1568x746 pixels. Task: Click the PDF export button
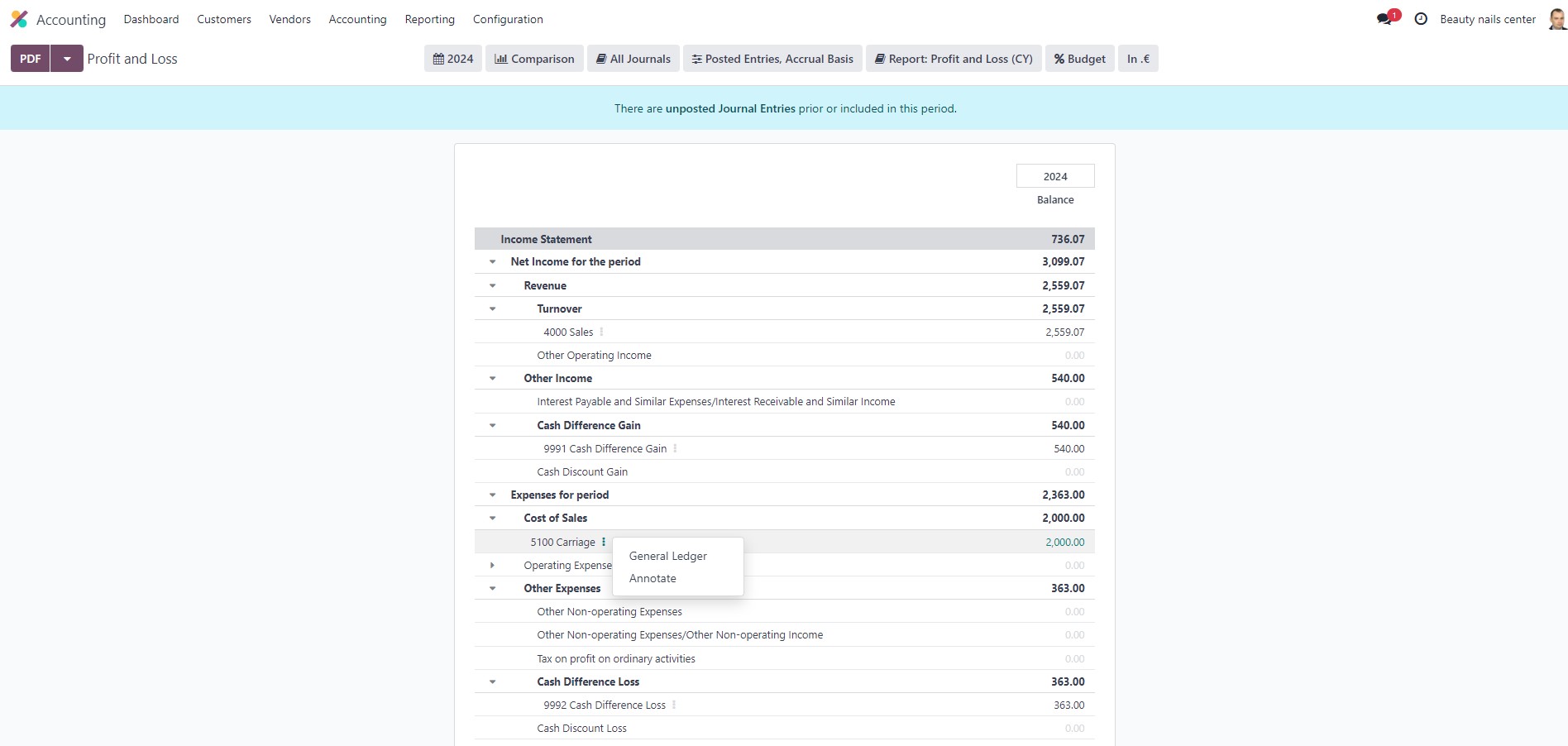(31, 59)
